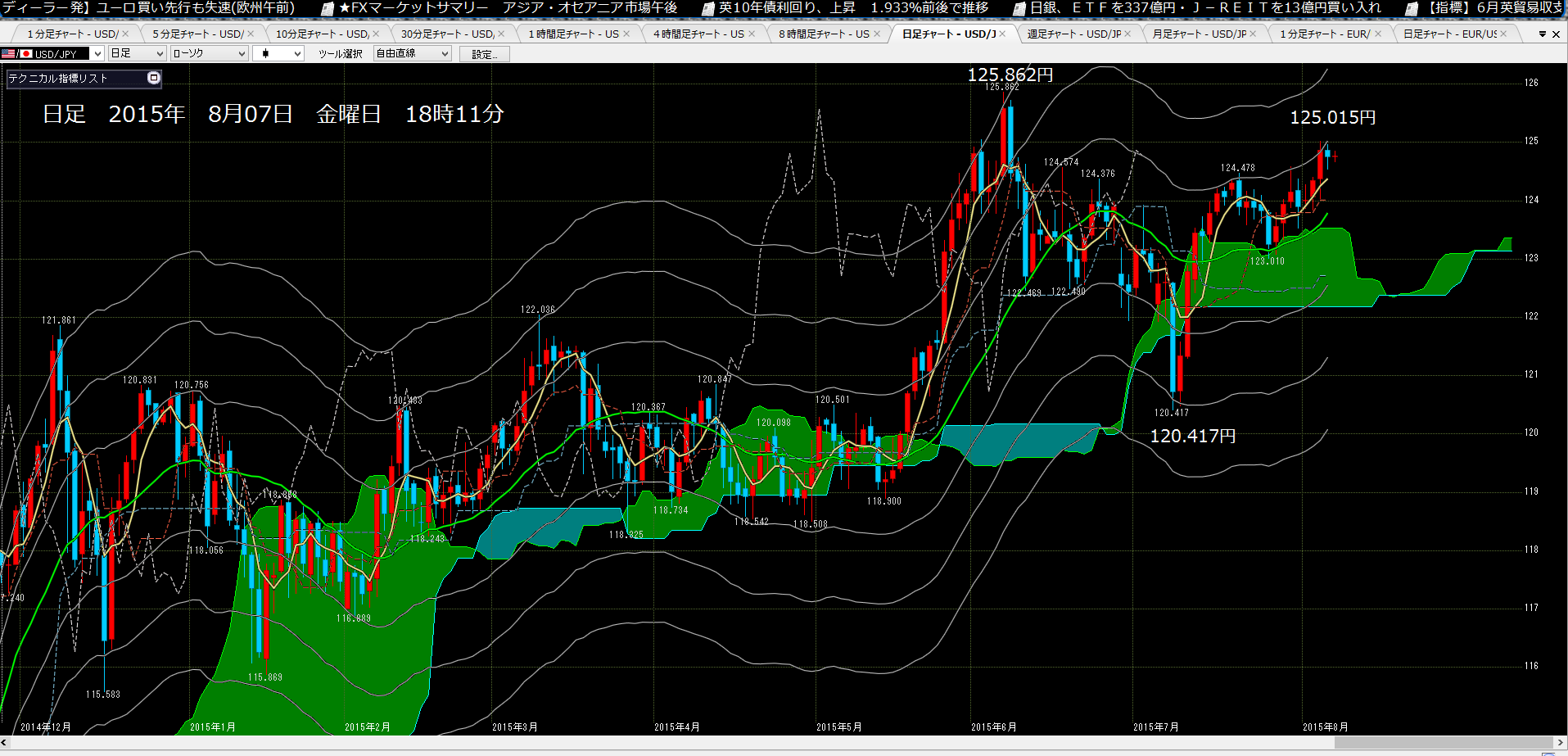1568x756 pixels.
Task: Click the 125.862円 high price annotation
Action: pos(1010,75)
